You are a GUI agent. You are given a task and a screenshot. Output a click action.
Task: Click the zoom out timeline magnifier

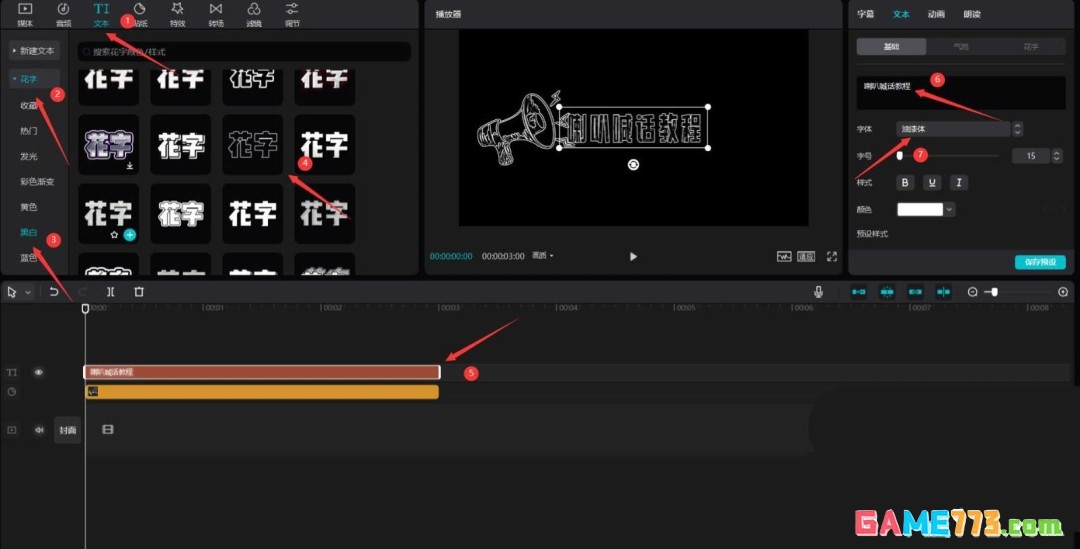(973, 292)
